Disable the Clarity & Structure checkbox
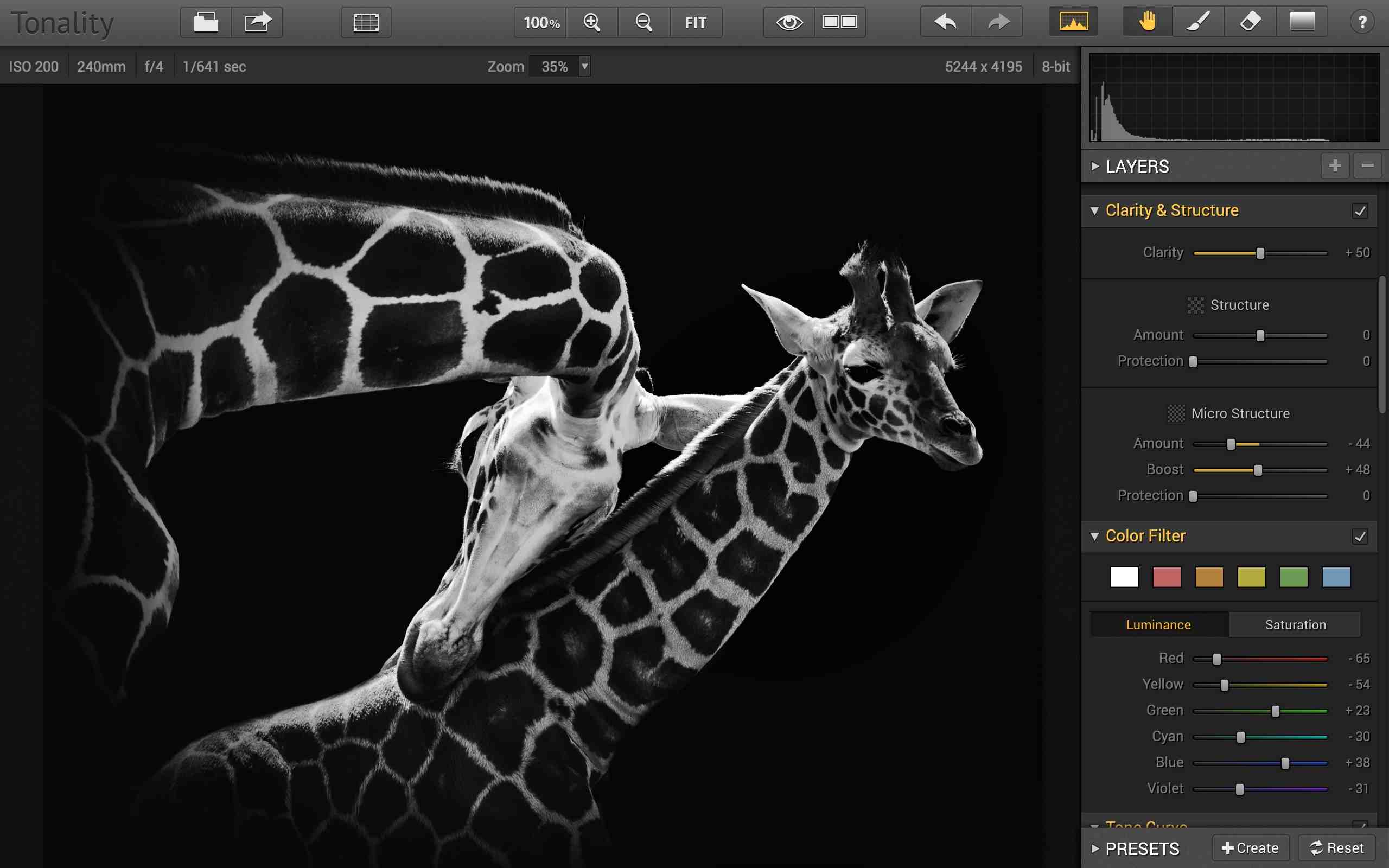The image size is (1389, 868). click(x=1360, y=210)
